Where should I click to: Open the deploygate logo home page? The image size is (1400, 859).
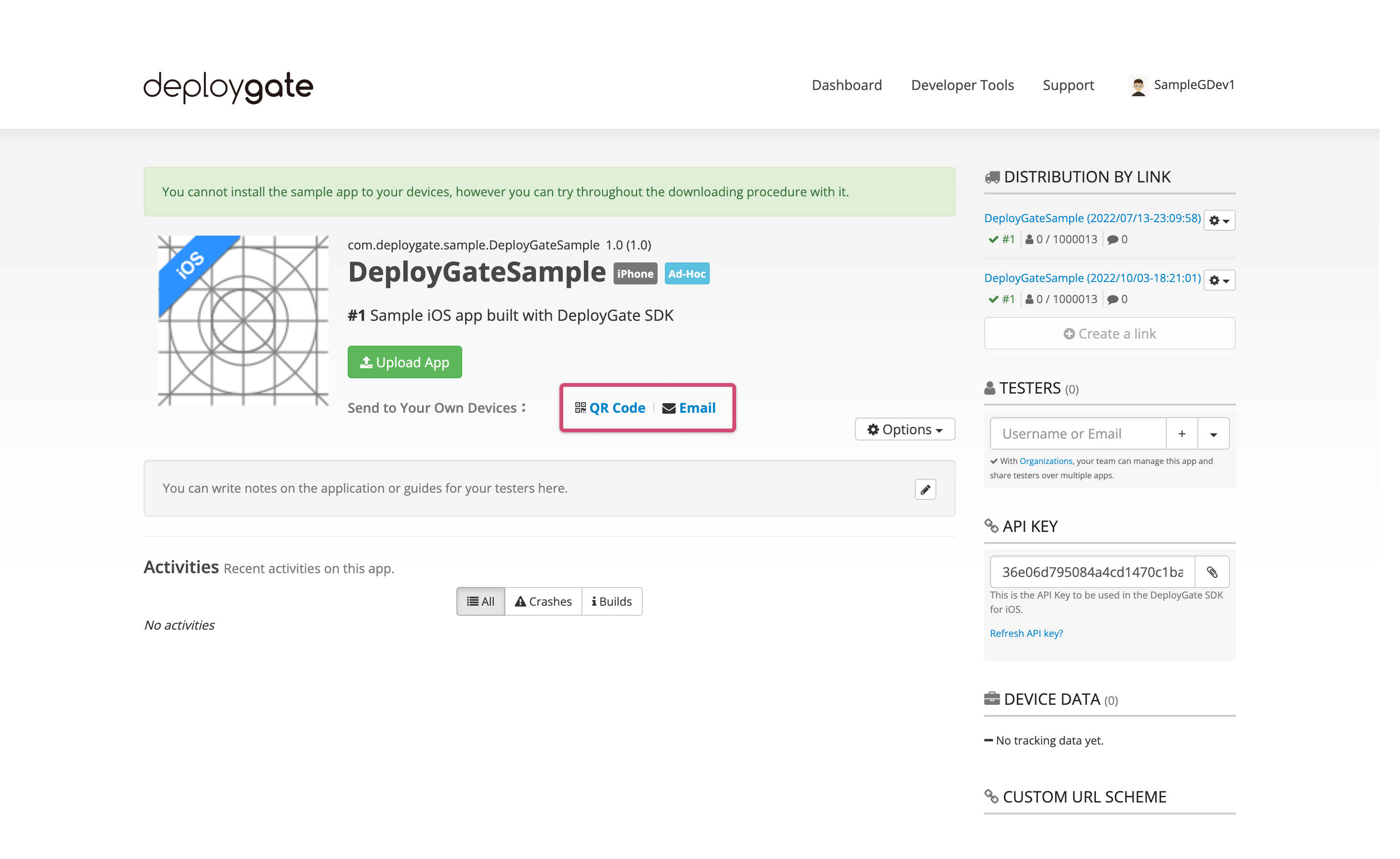coord(228,87)
